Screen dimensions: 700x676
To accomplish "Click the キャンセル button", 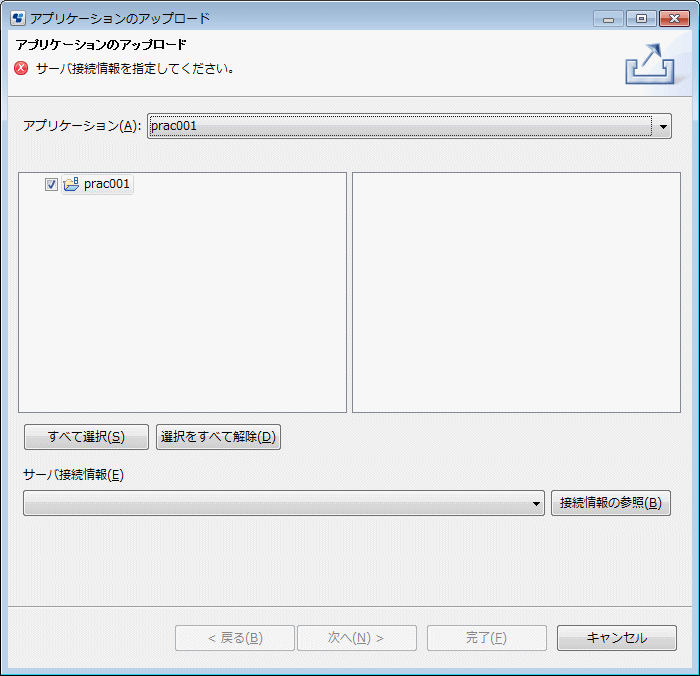I will click(x=617, y=638).
